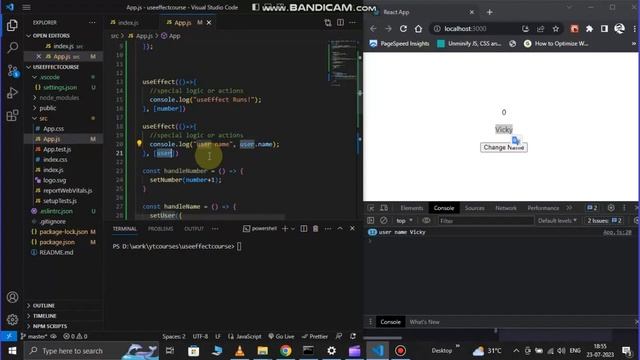Click the Windows Start button

point(12,351)
